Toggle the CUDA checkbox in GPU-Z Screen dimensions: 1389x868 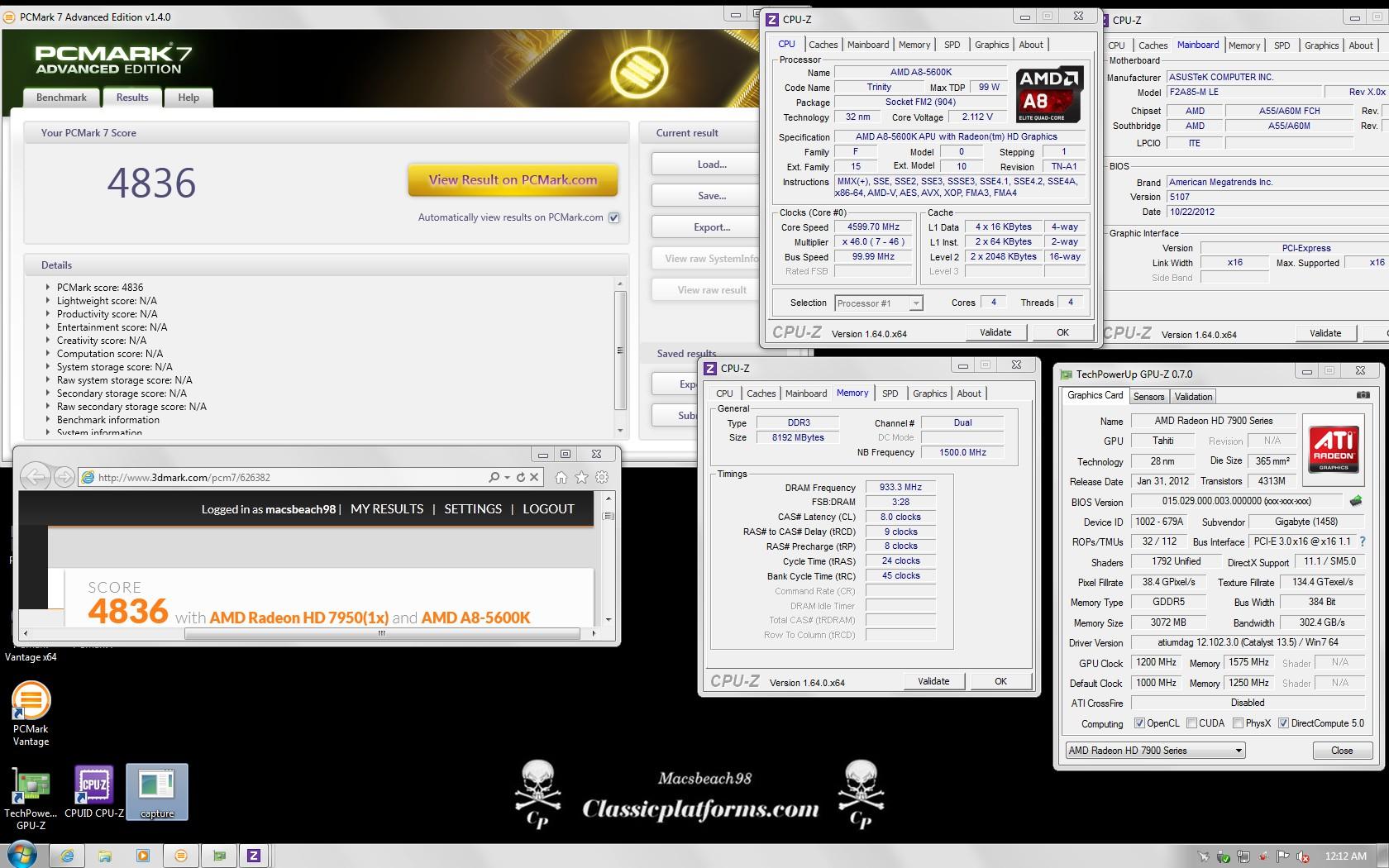(x=1191, y=723)
